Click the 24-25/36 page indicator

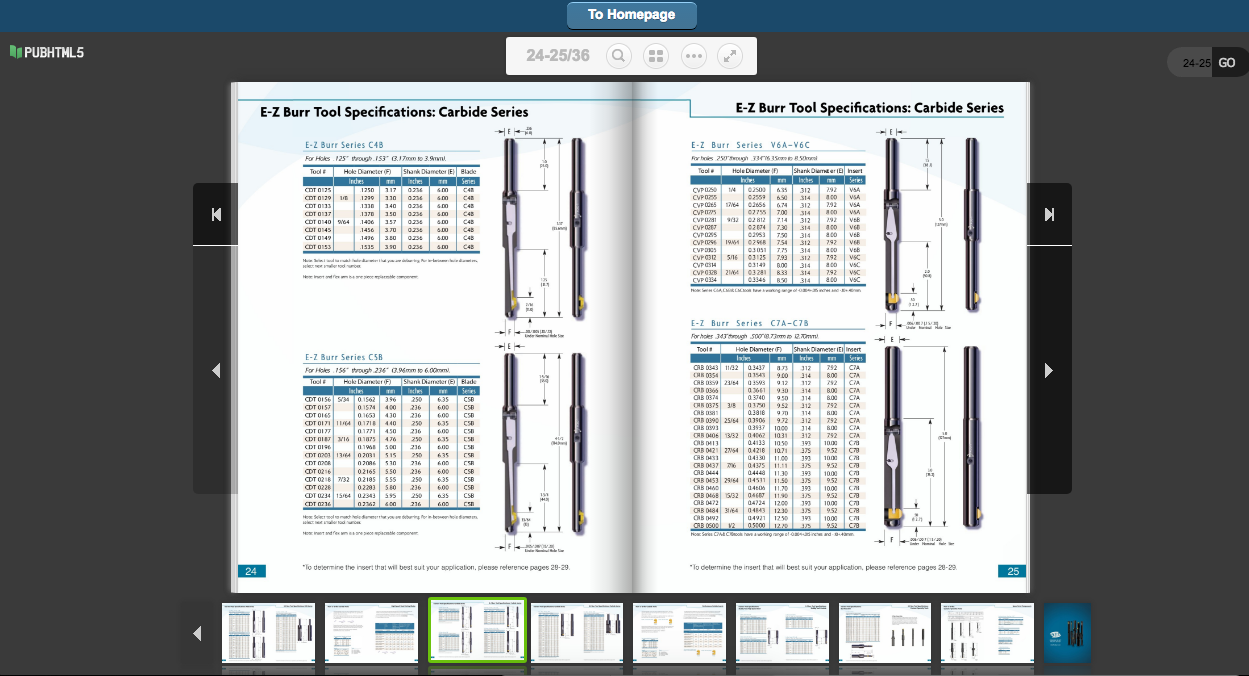[558, 56]
